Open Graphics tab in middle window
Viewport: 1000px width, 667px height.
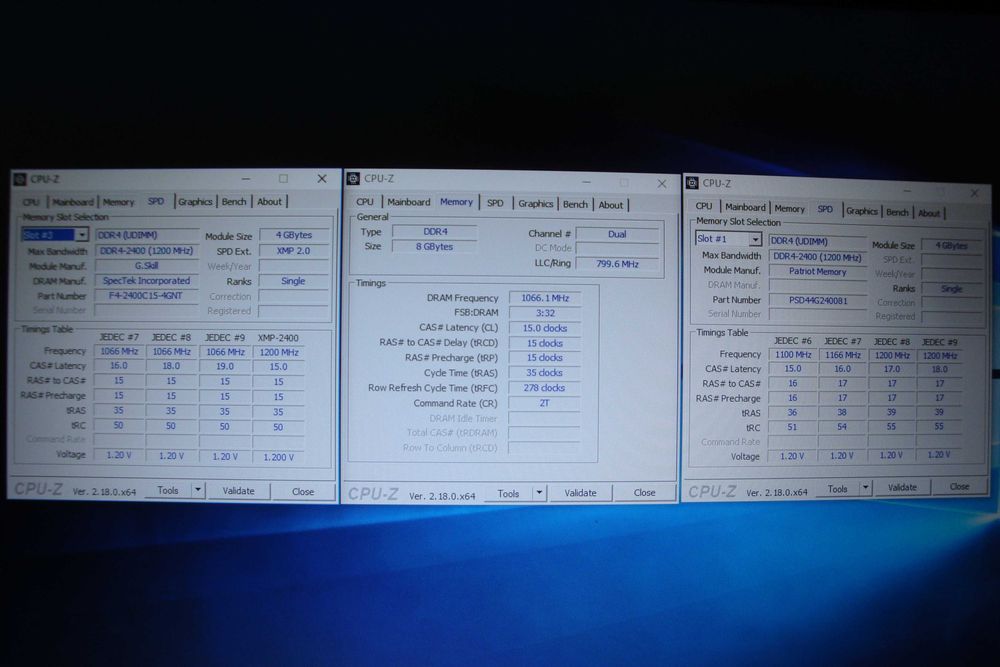coord(536,203)
